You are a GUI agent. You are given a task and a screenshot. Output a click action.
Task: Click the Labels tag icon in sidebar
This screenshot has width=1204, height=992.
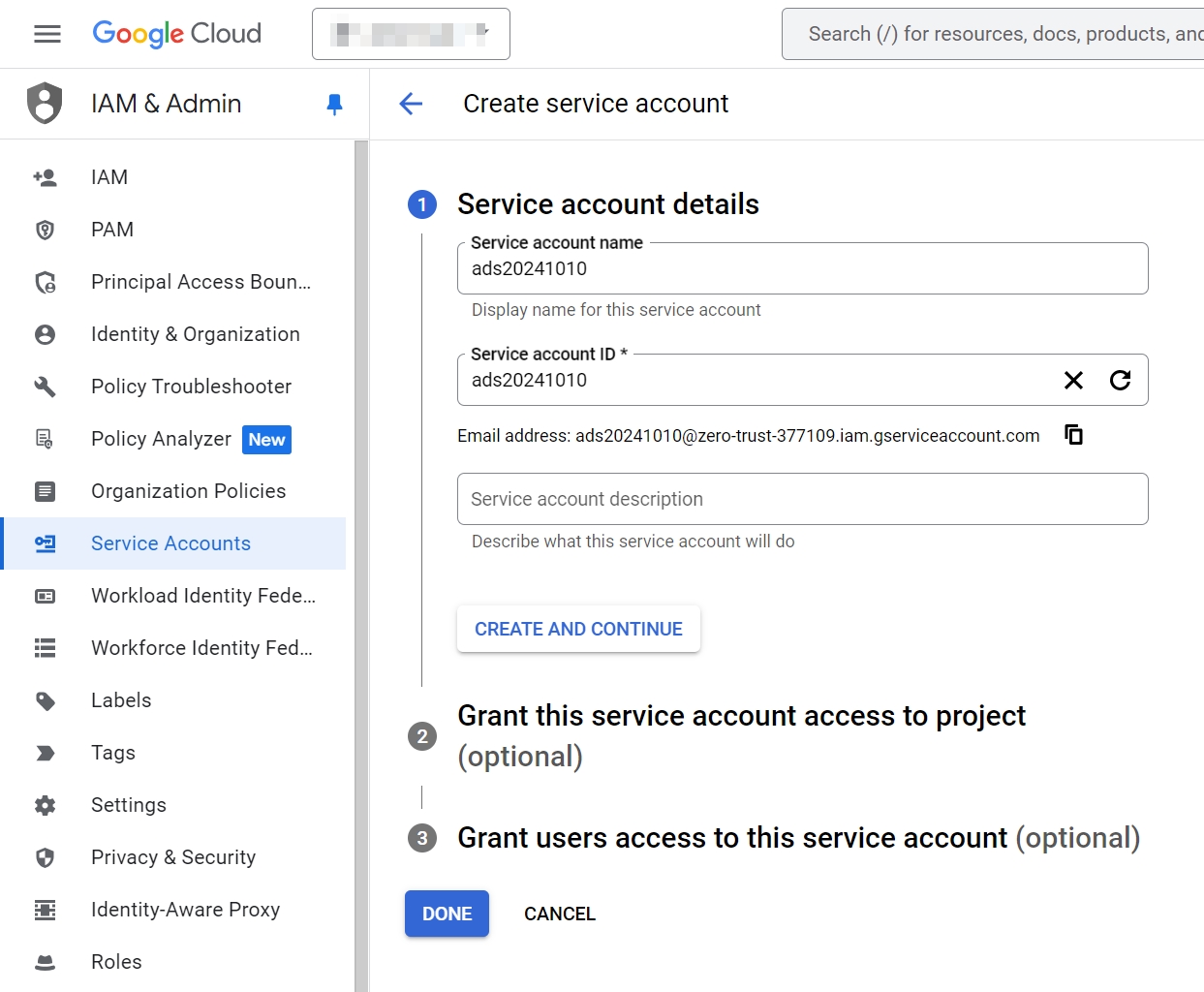tap(45, 699)
